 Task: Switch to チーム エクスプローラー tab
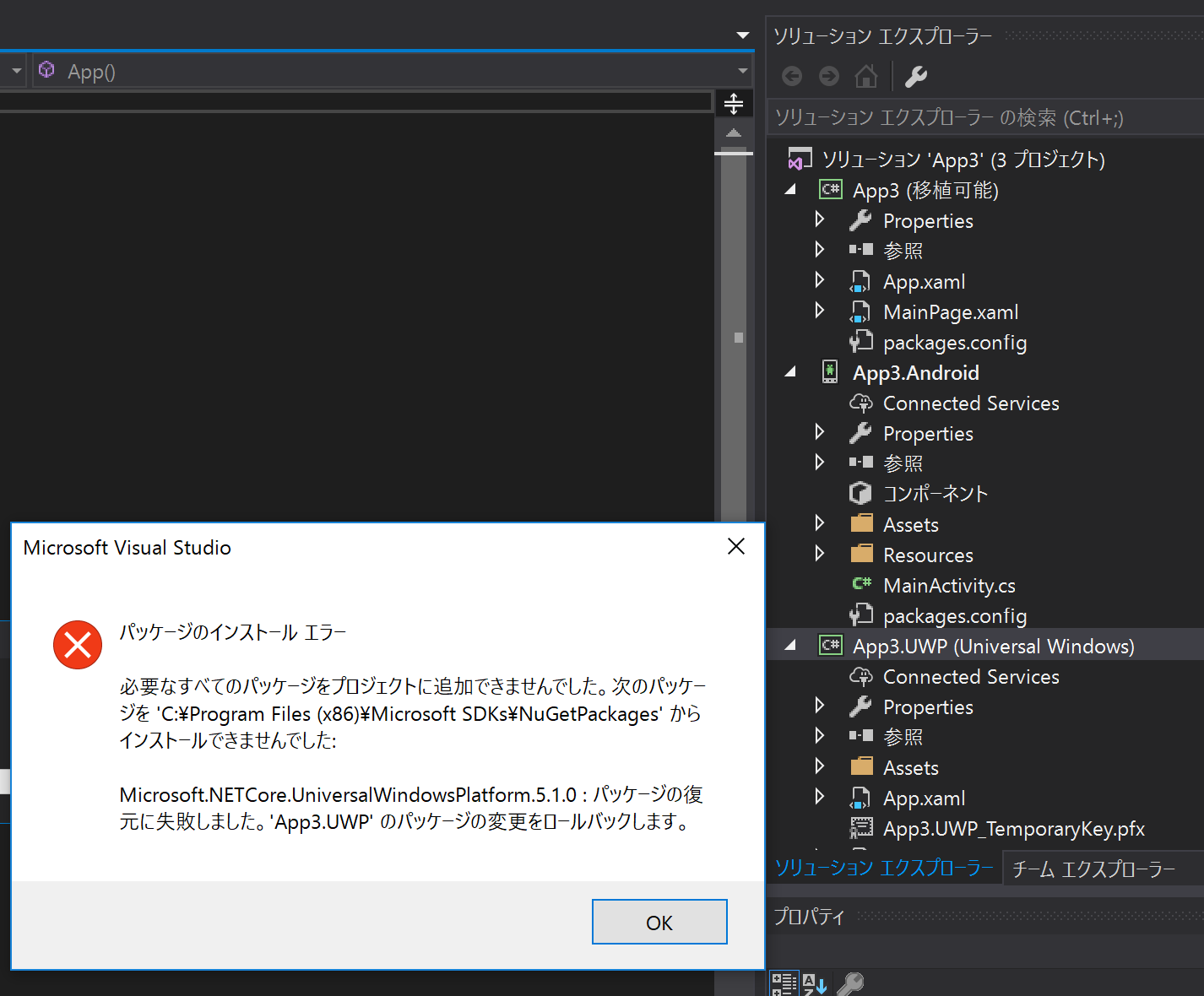point(1093,869)
